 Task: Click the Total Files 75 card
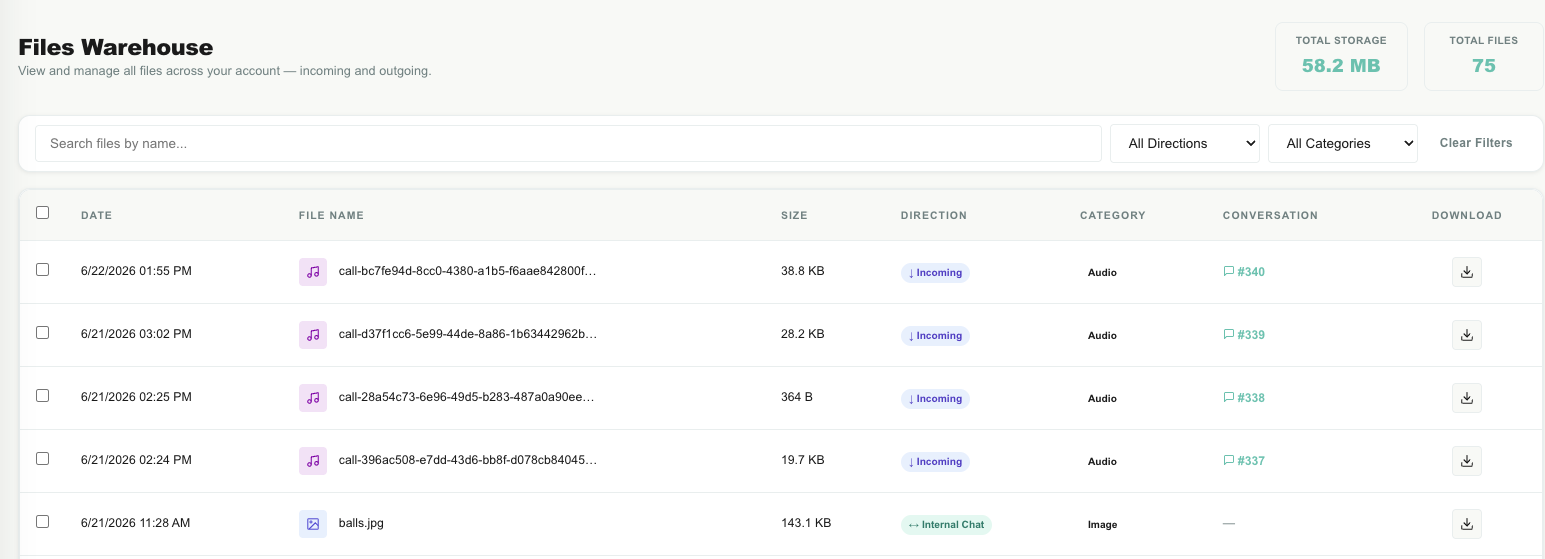click(1483, 56)
